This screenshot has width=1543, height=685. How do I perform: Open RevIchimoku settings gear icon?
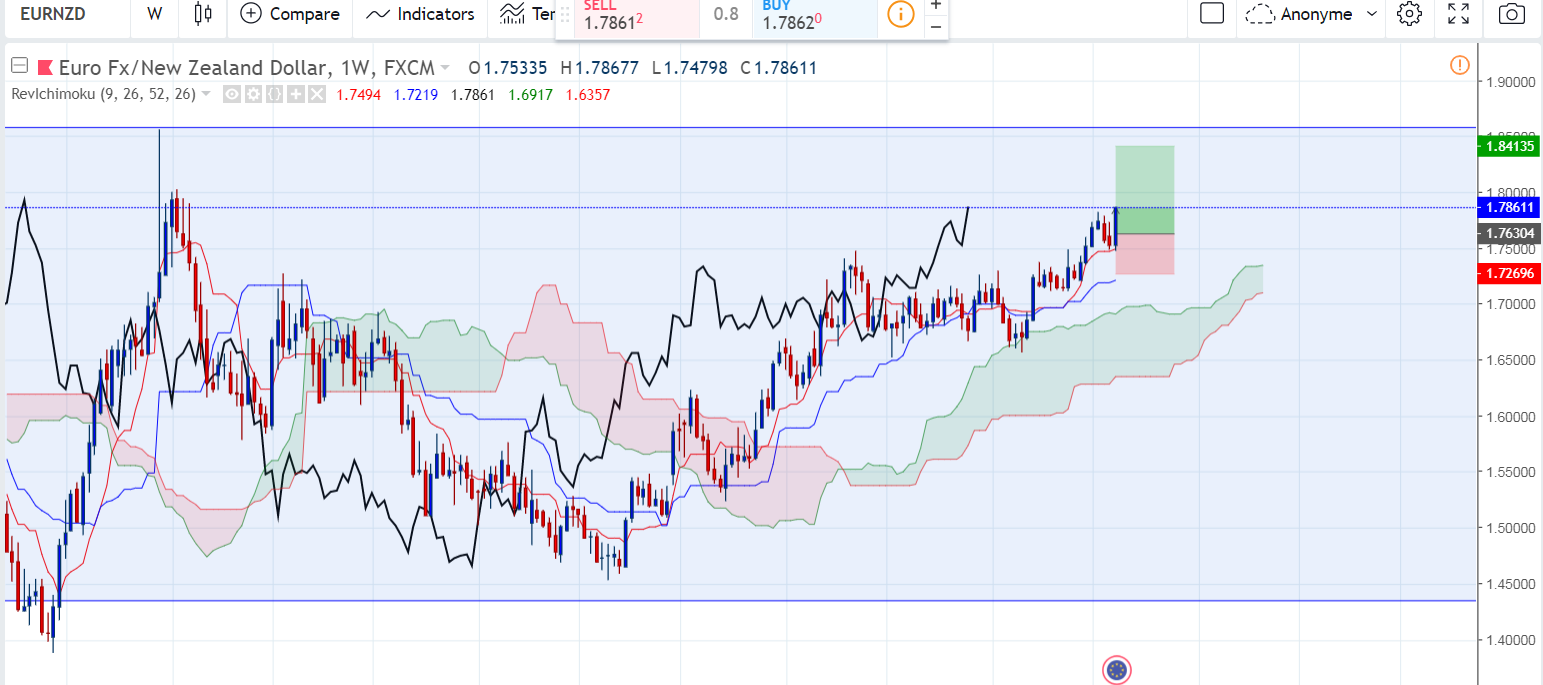(252, 94)
